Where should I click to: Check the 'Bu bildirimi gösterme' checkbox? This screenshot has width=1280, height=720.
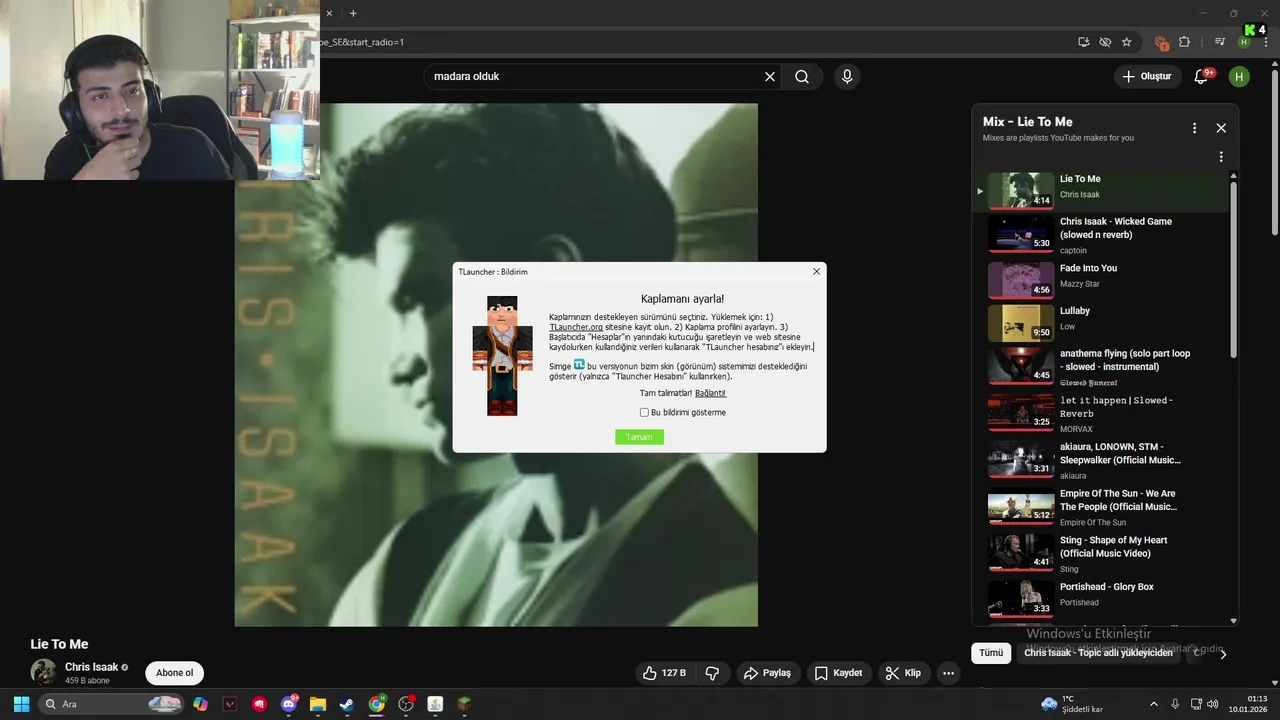[x=645, y=412]
